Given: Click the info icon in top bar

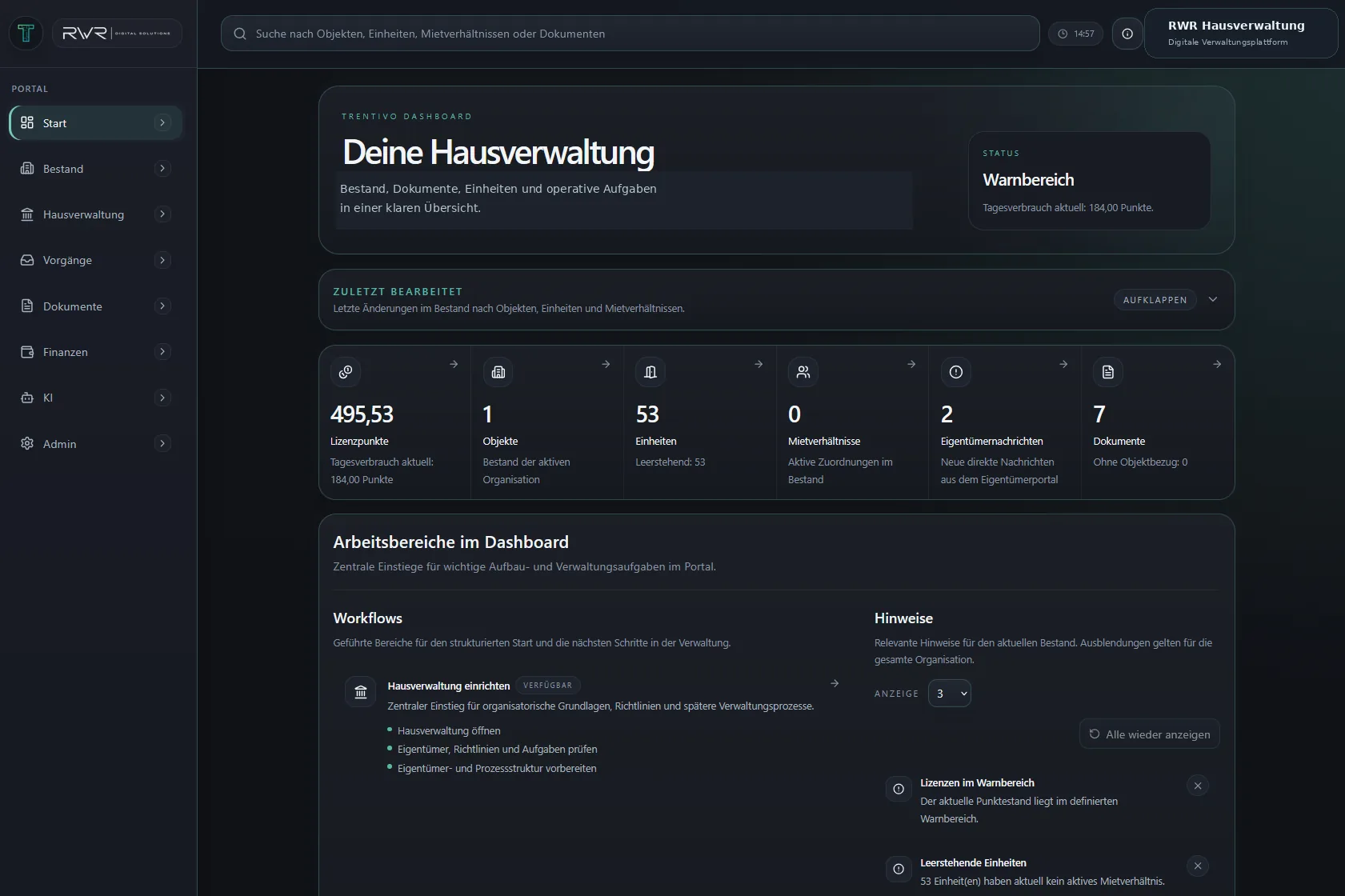Looking at the screenshot, I should [x=1127, y=34].
